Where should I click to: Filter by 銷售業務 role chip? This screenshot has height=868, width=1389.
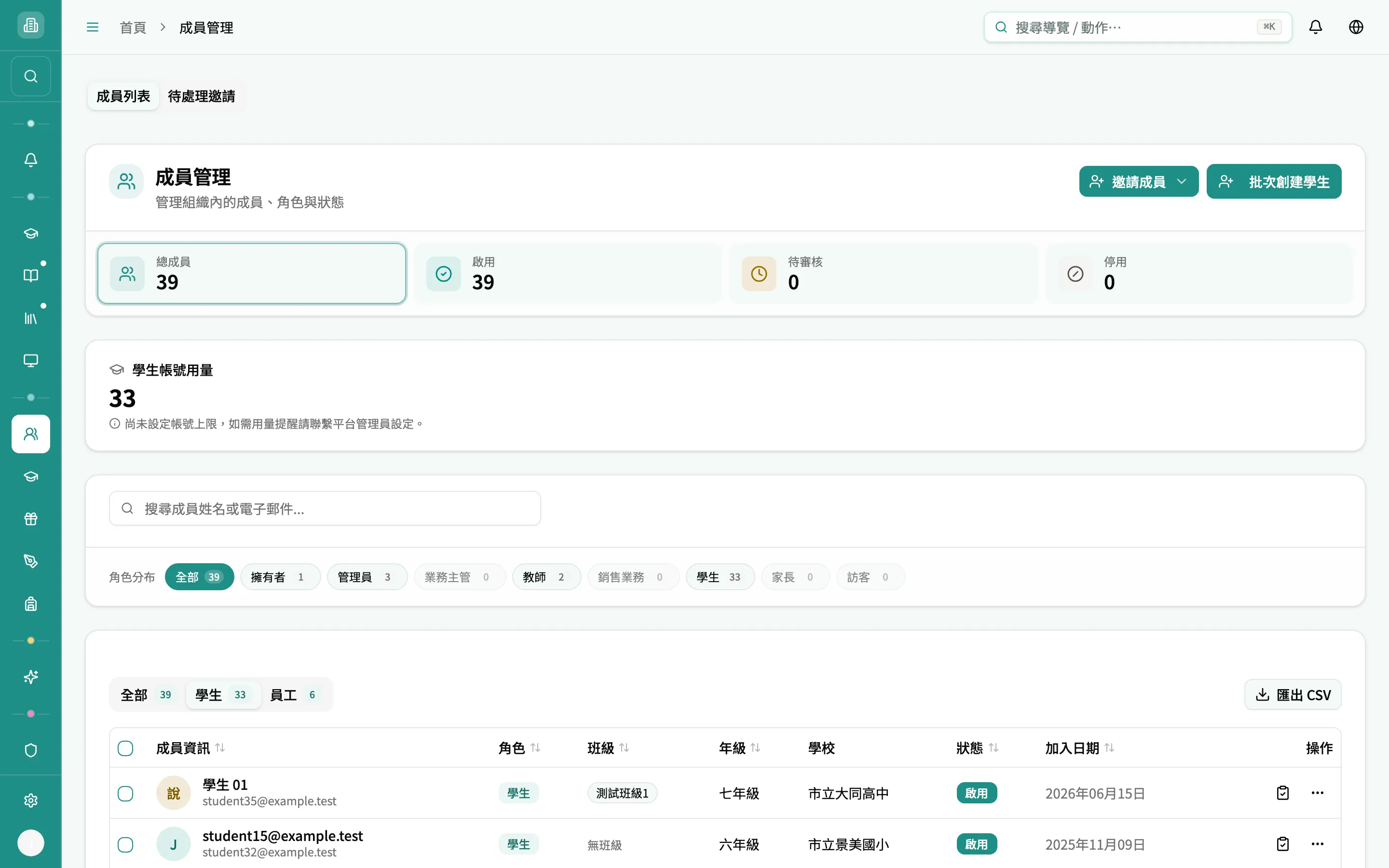(x=633, y=577)
